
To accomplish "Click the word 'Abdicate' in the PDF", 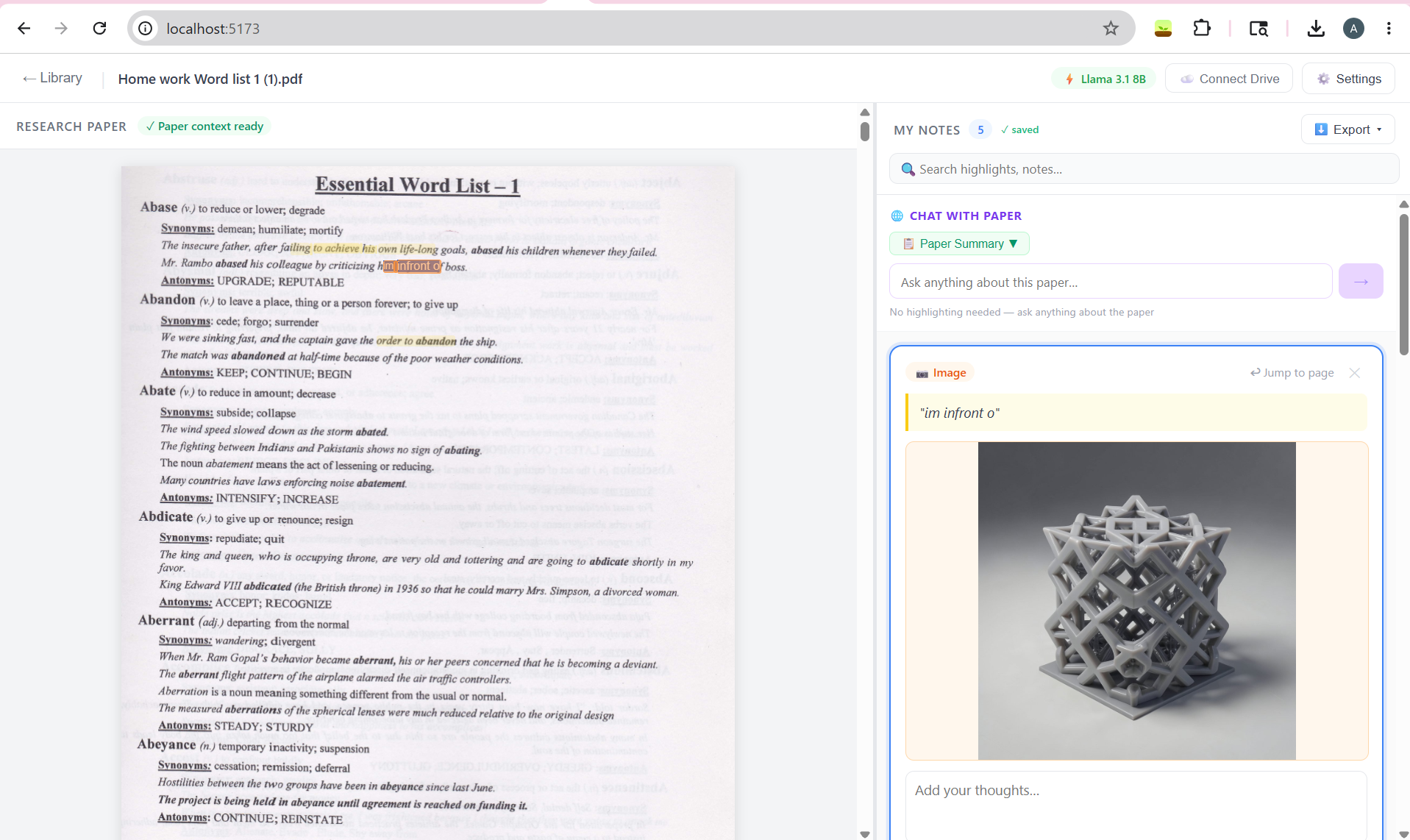I will [x=165, y=516].
